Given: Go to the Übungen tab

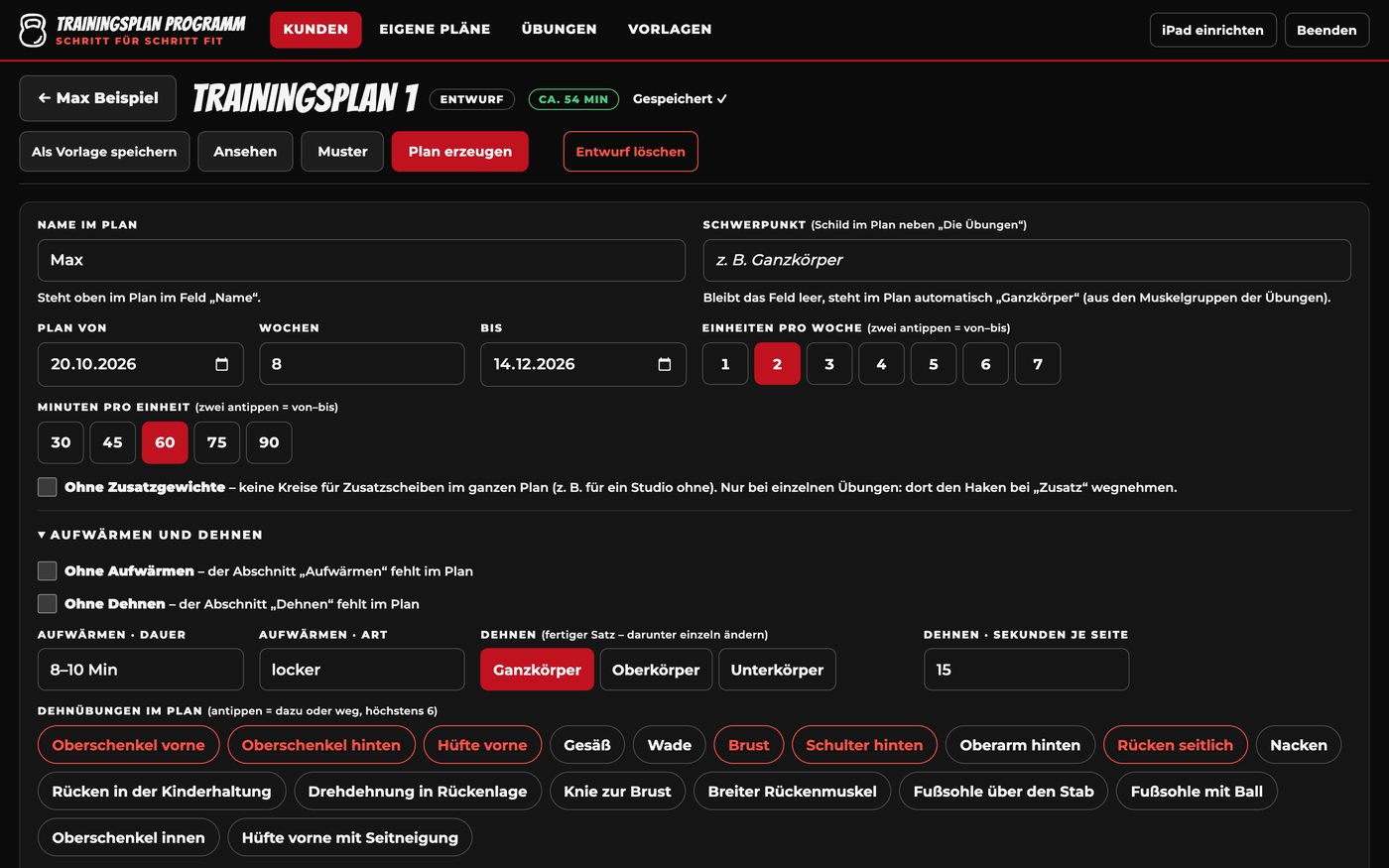Looking at the screenshot, I should pos(560,30).
